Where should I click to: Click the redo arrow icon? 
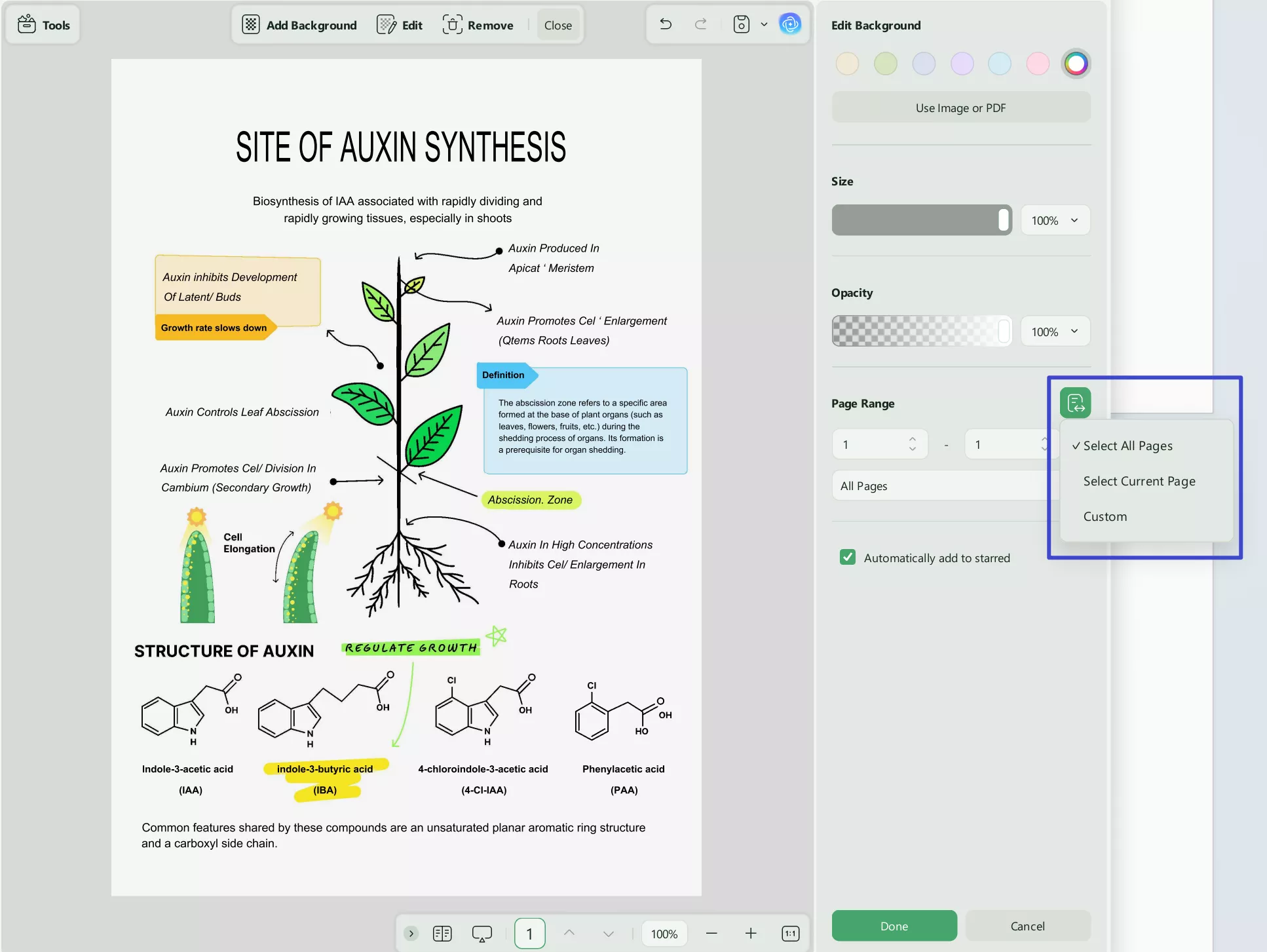click(x=700, y=25)
